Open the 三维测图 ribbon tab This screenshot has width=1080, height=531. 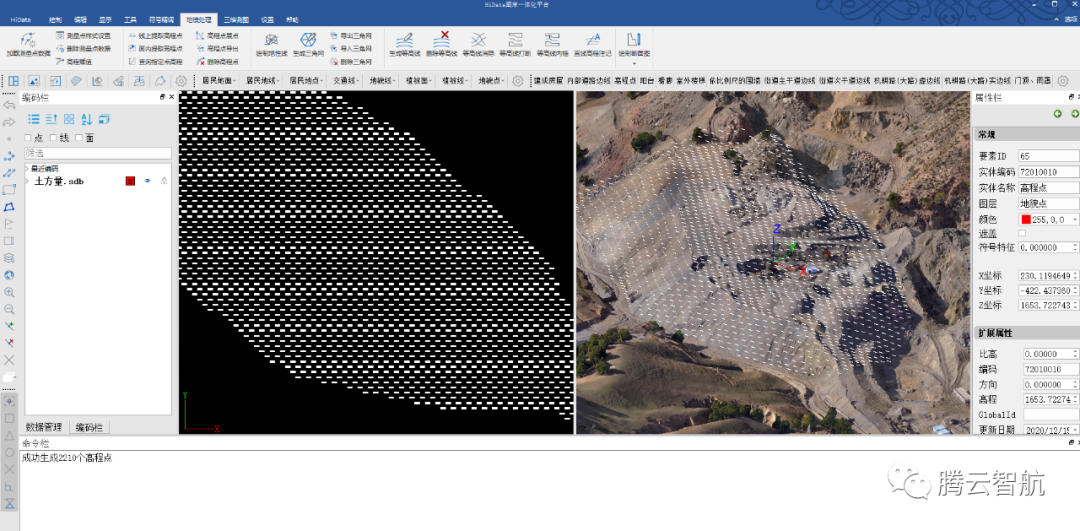pos(237,19)
